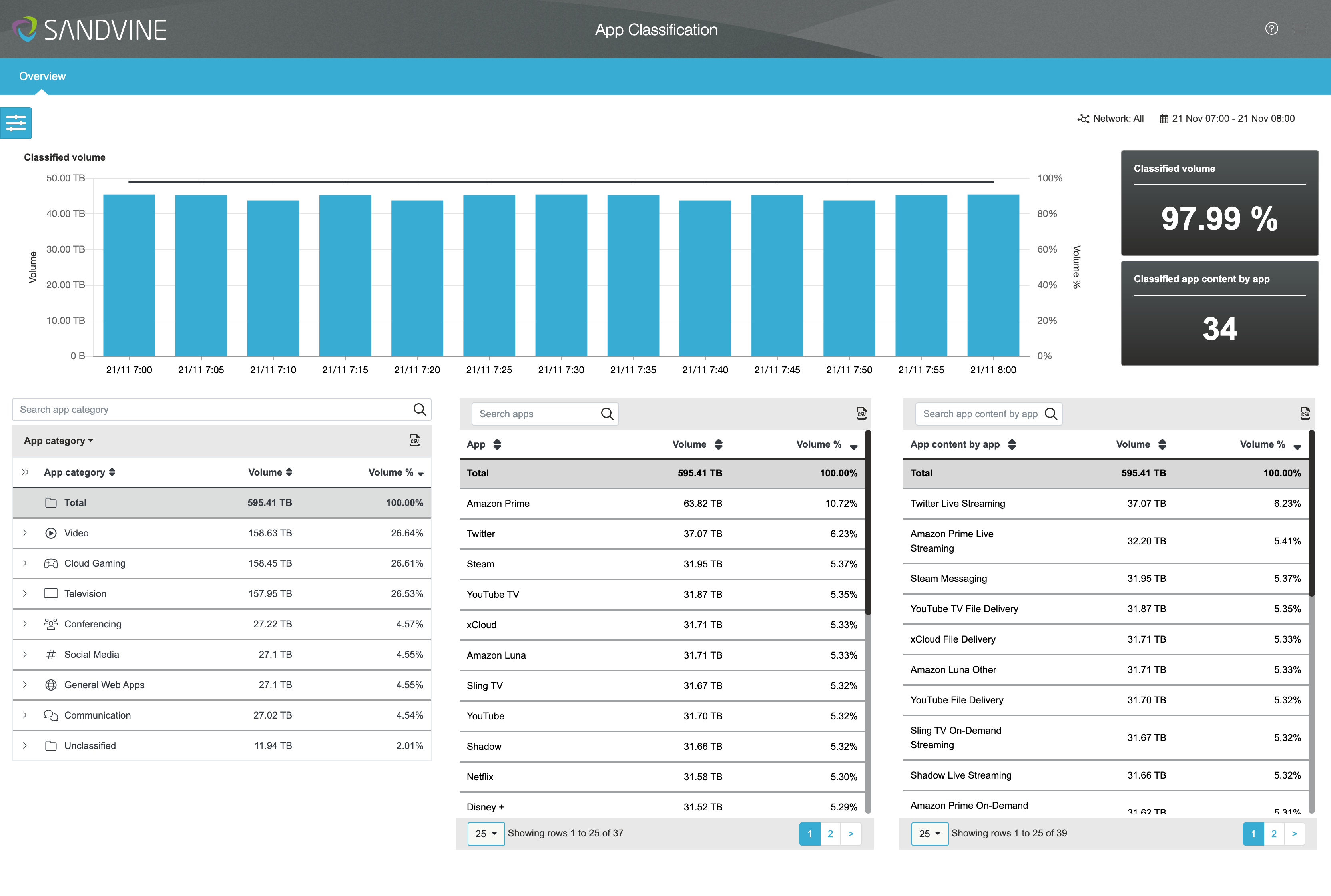Click the Total folder icon
Viewport: 1331px width, 896px height.
point(51,503)
